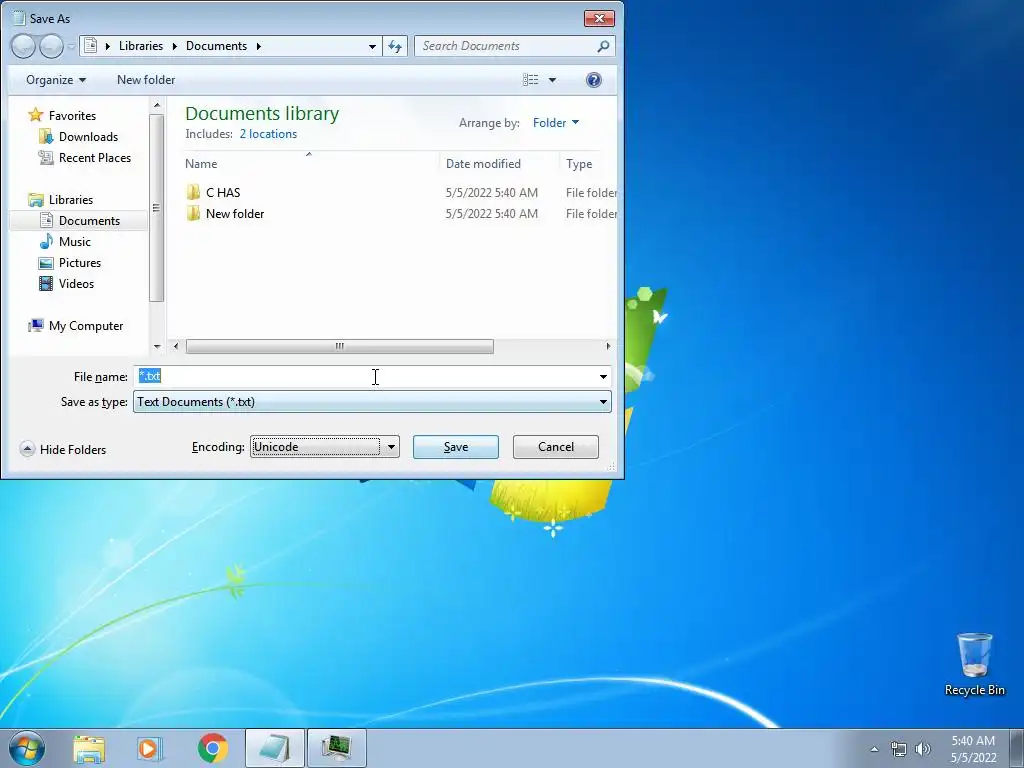Open Windows Explorer from taskbar
The width and height of the screenshot is (1024, 768).
click(89, 749)
